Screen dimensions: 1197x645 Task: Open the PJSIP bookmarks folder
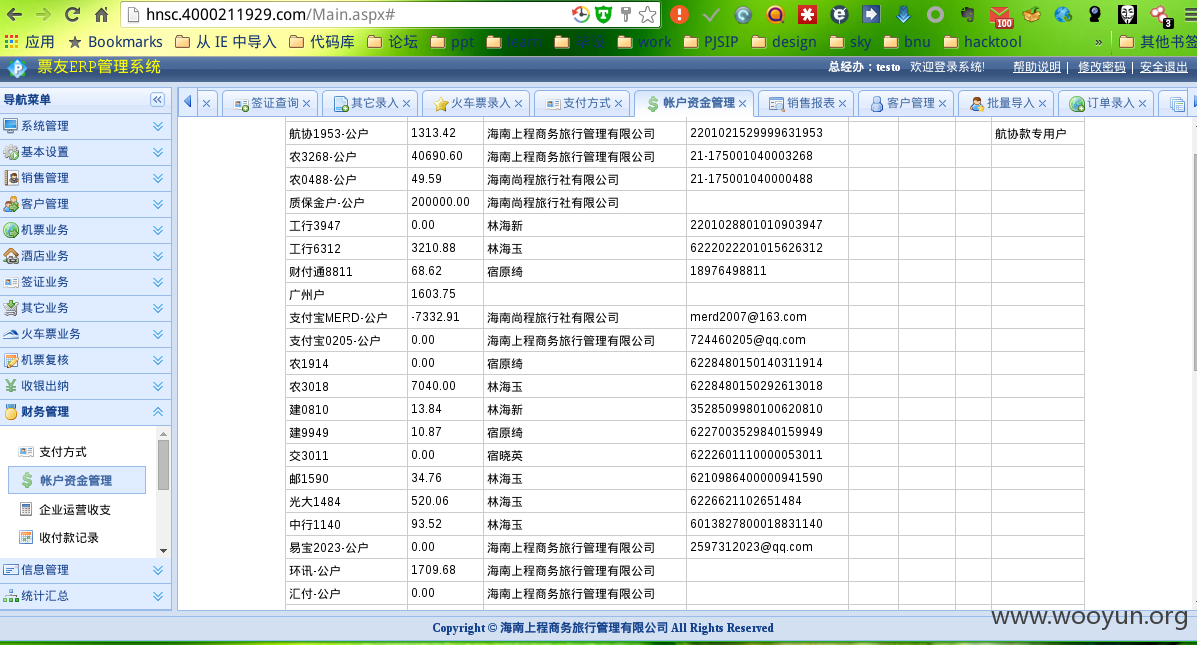710,41
